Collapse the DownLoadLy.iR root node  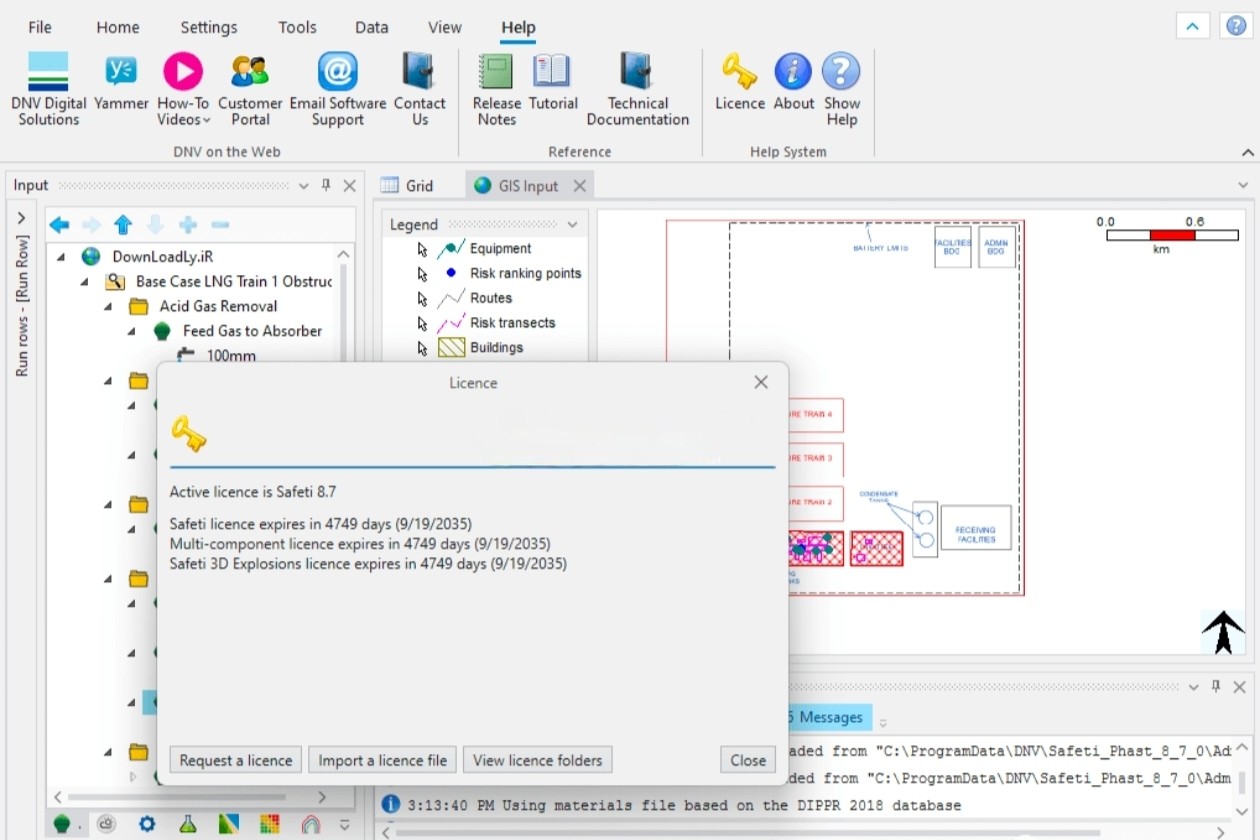point(62,257)
